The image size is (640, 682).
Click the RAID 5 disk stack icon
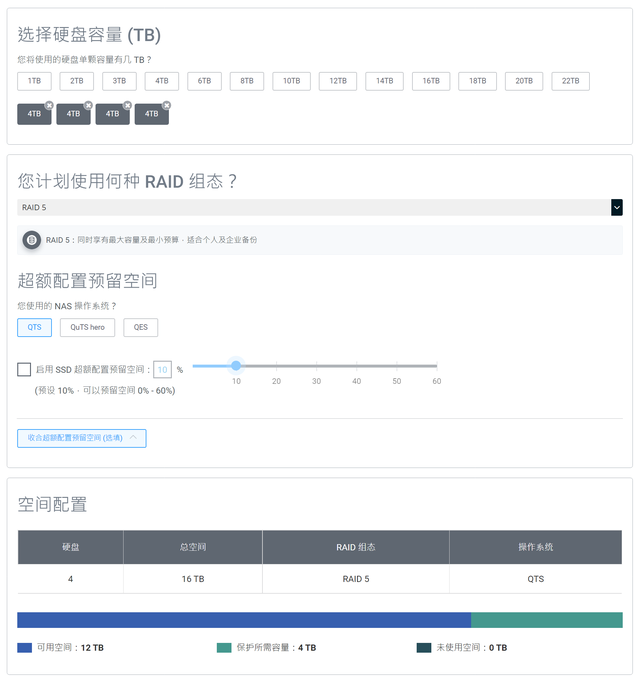click(x=32, y=240)
